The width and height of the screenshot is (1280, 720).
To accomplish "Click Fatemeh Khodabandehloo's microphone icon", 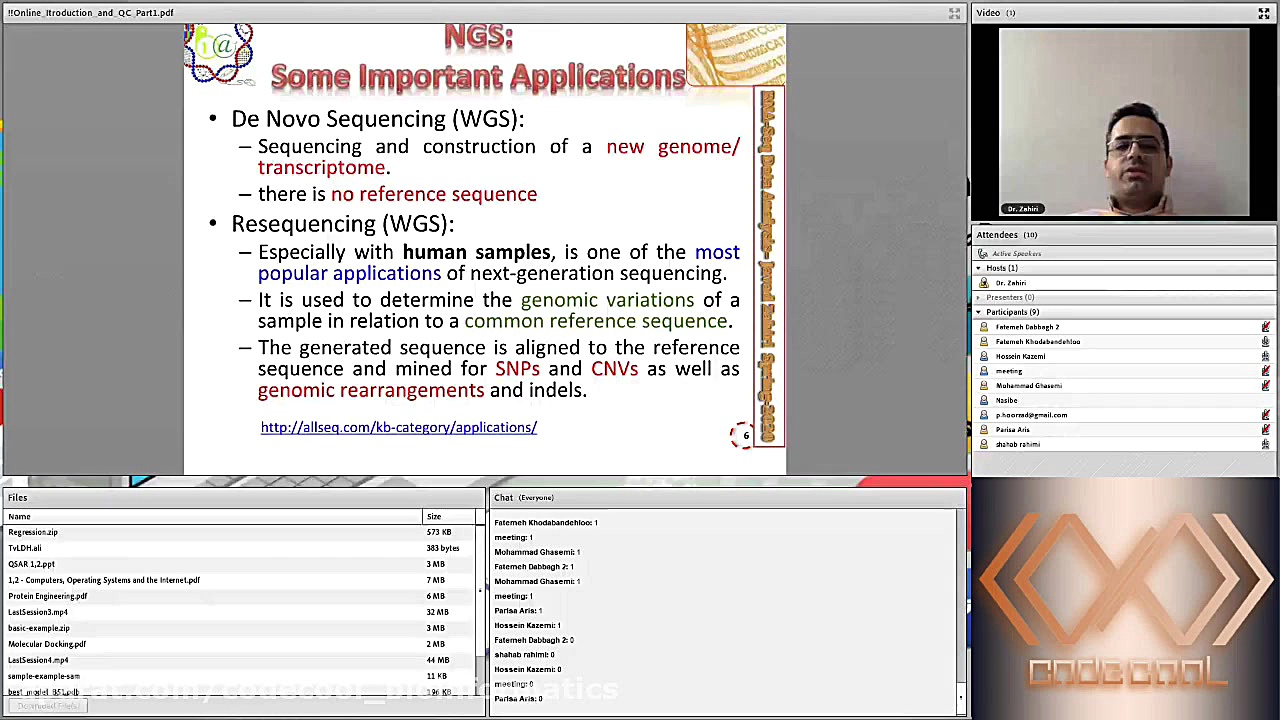I will pyautogui.click(x=1265, y=342).
